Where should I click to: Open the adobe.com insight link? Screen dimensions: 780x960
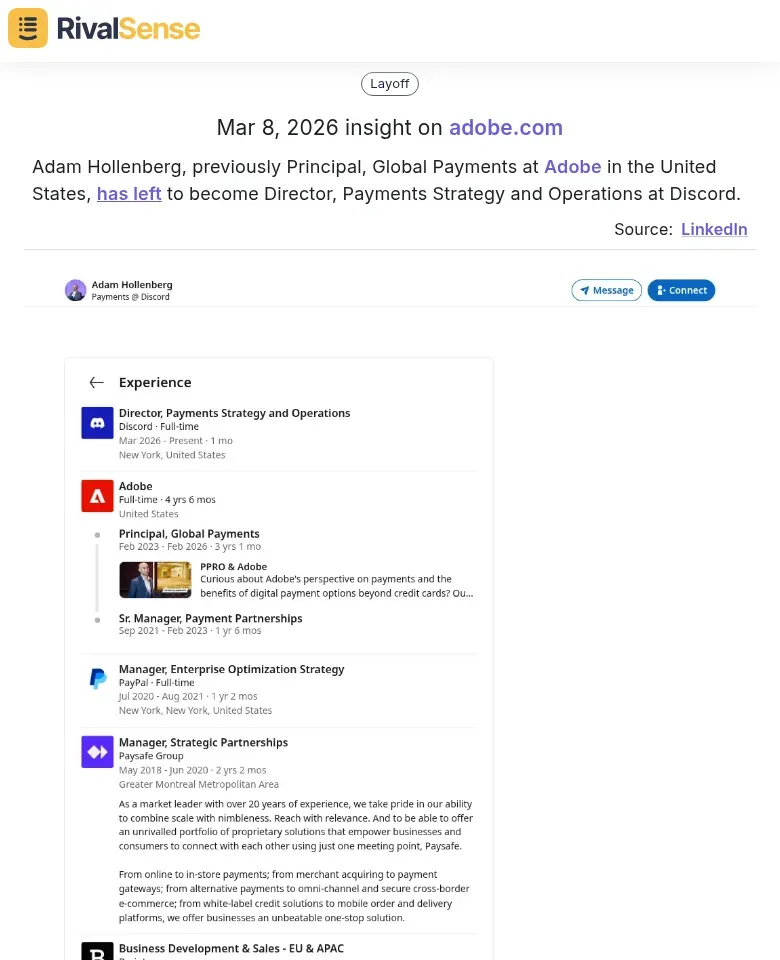click(506, 128)
